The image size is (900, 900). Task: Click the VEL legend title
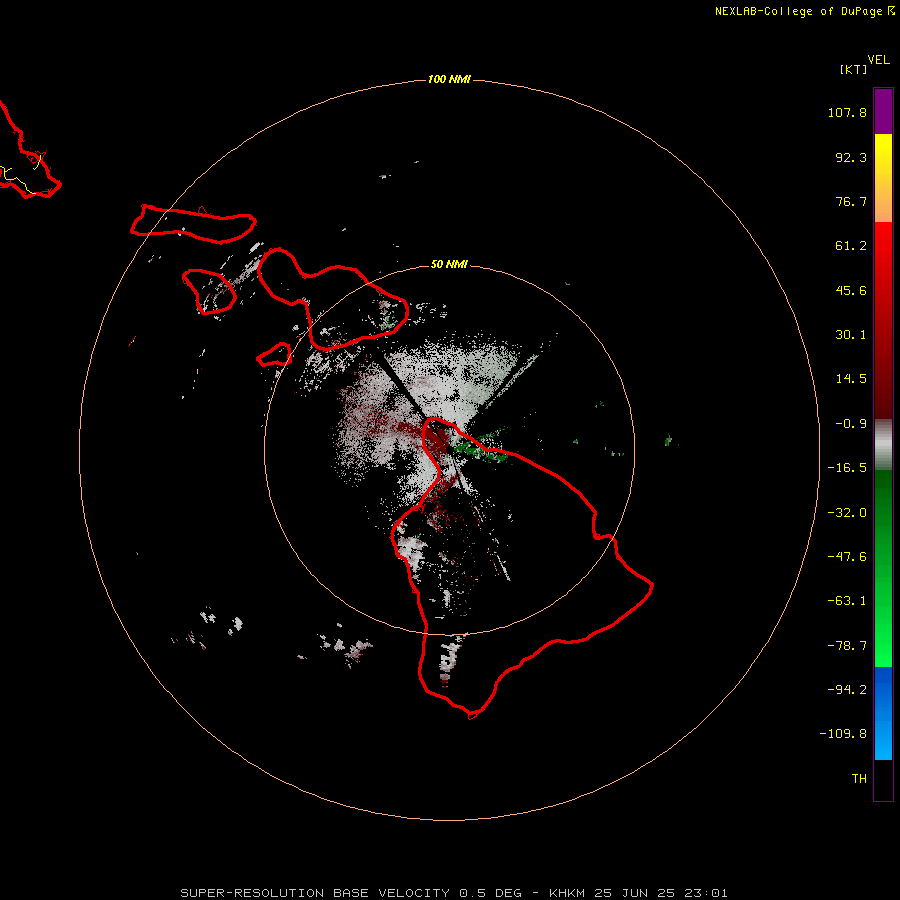[x=878, y=60]
